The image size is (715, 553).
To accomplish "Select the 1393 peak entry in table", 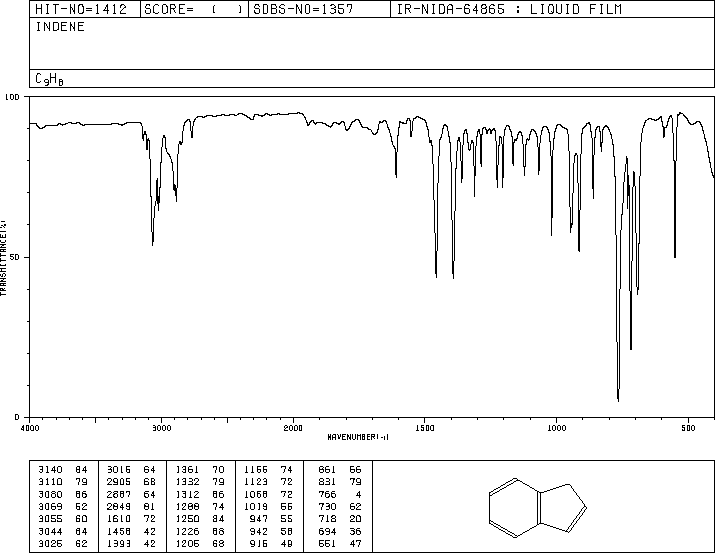I will (131, 544).
